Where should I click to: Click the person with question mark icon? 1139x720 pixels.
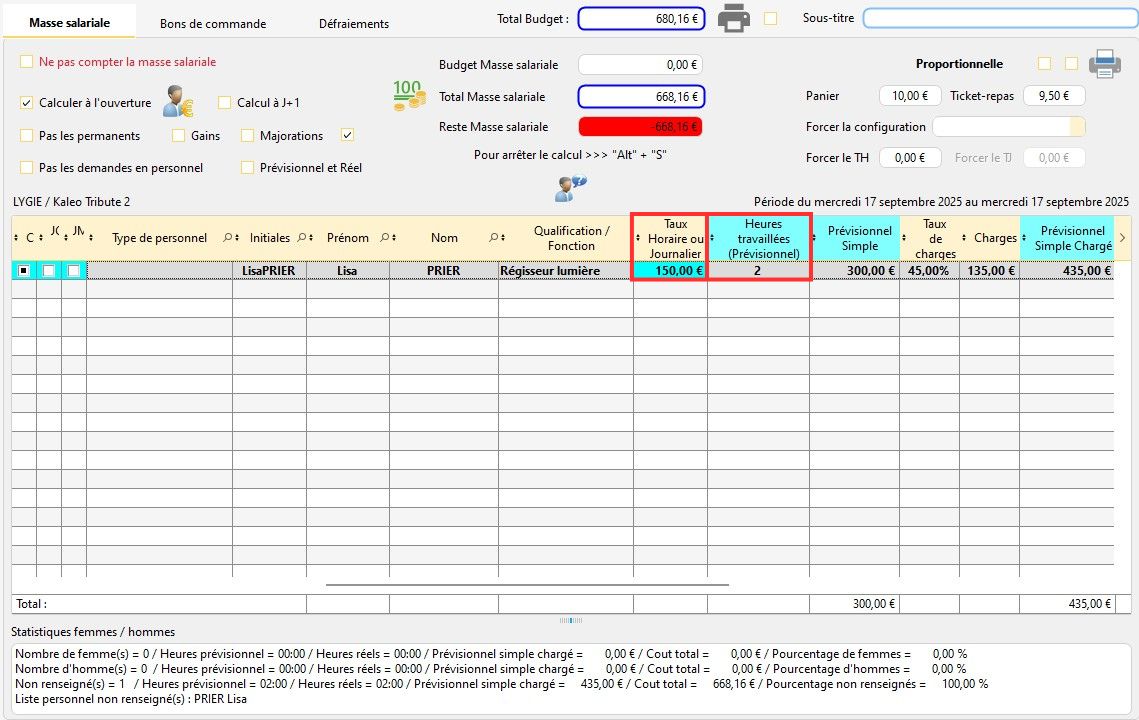click(571, 188)
